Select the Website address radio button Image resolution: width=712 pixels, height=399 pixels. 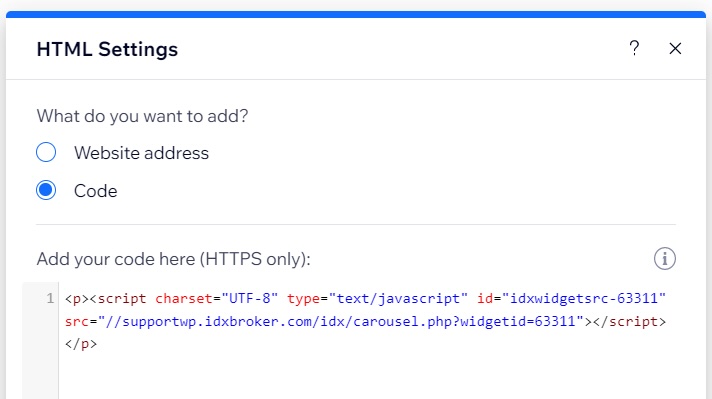46,152
